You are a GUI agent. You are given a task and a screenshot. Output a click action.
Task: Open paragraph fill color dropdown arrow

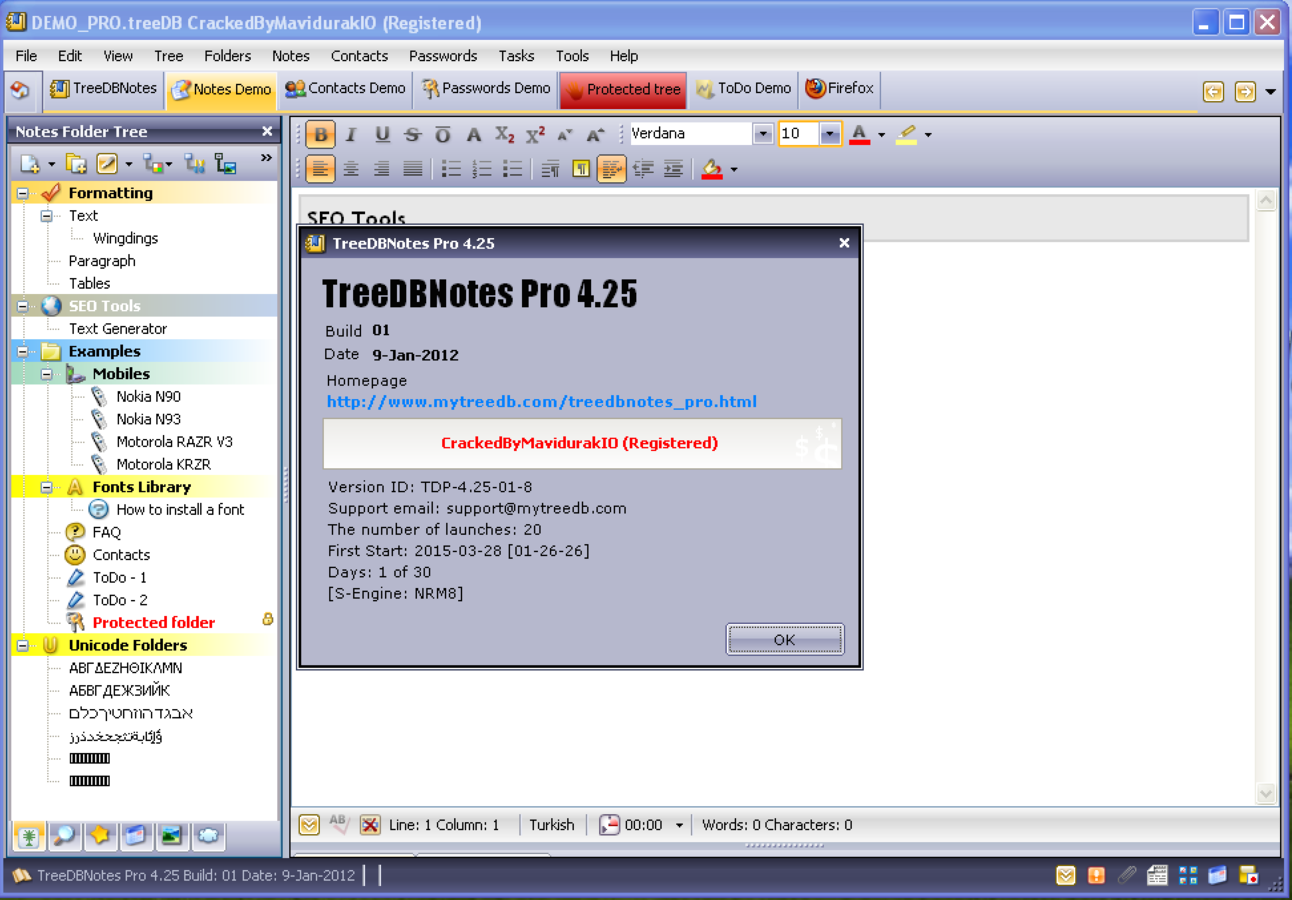coord(734,169)
